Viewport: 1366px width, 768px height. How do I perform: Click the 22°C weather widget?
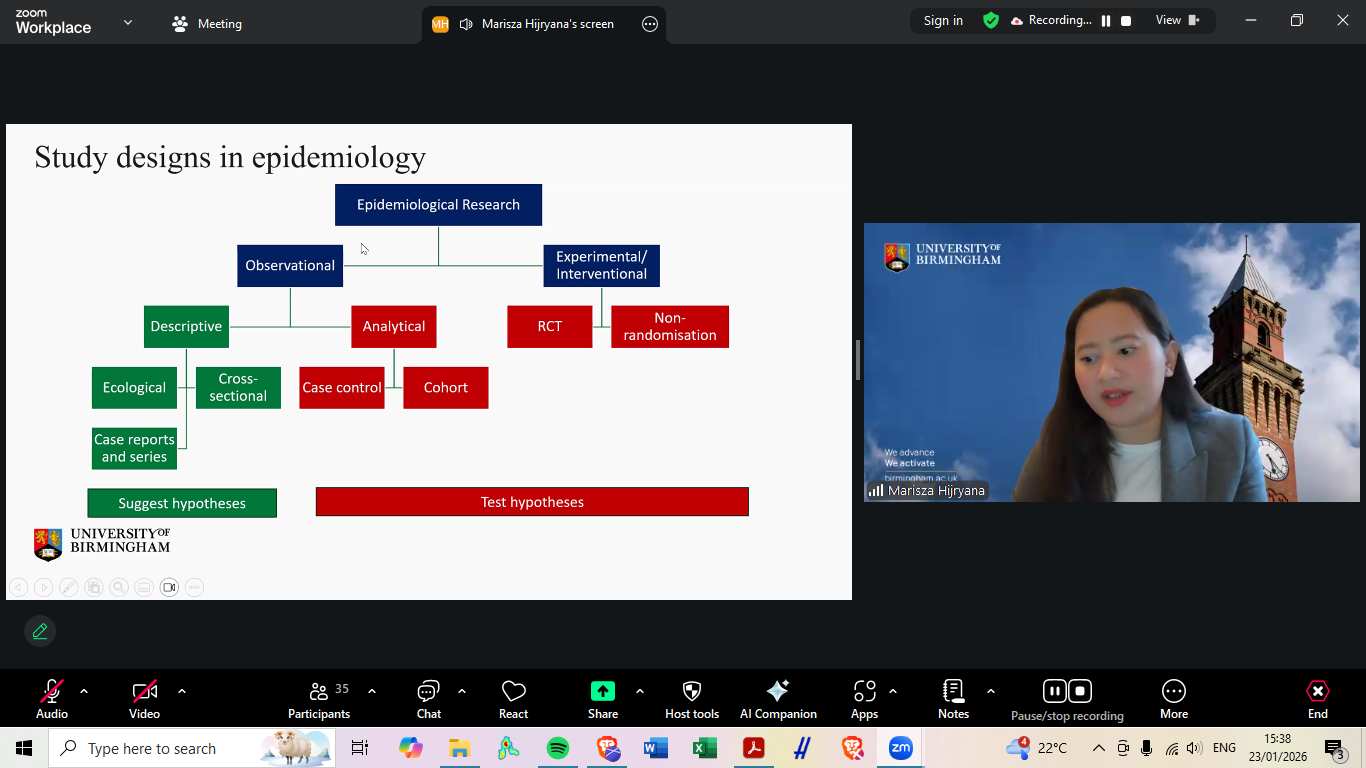point(1036,748)
